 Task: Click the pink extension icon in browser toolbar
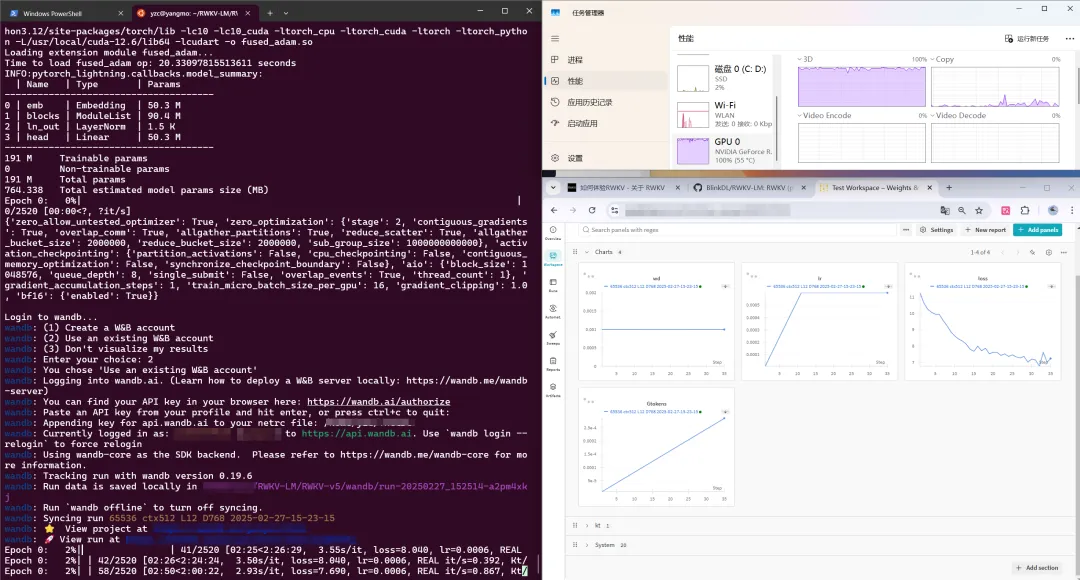coord(1006,210)
